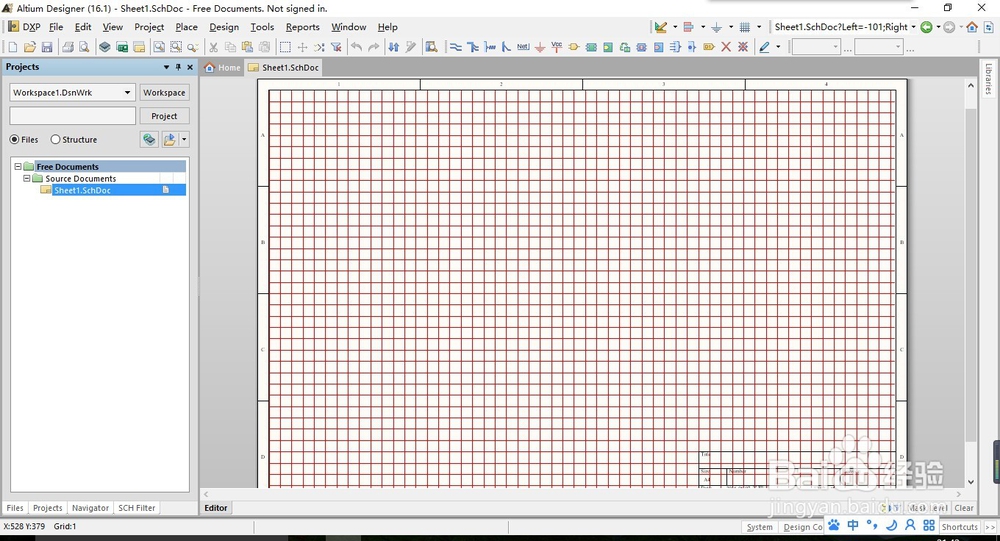The image size is (1000, 541).
Task: Click the Select Inside Area dashed rectangle icon
Action: [x=285, y=47]
